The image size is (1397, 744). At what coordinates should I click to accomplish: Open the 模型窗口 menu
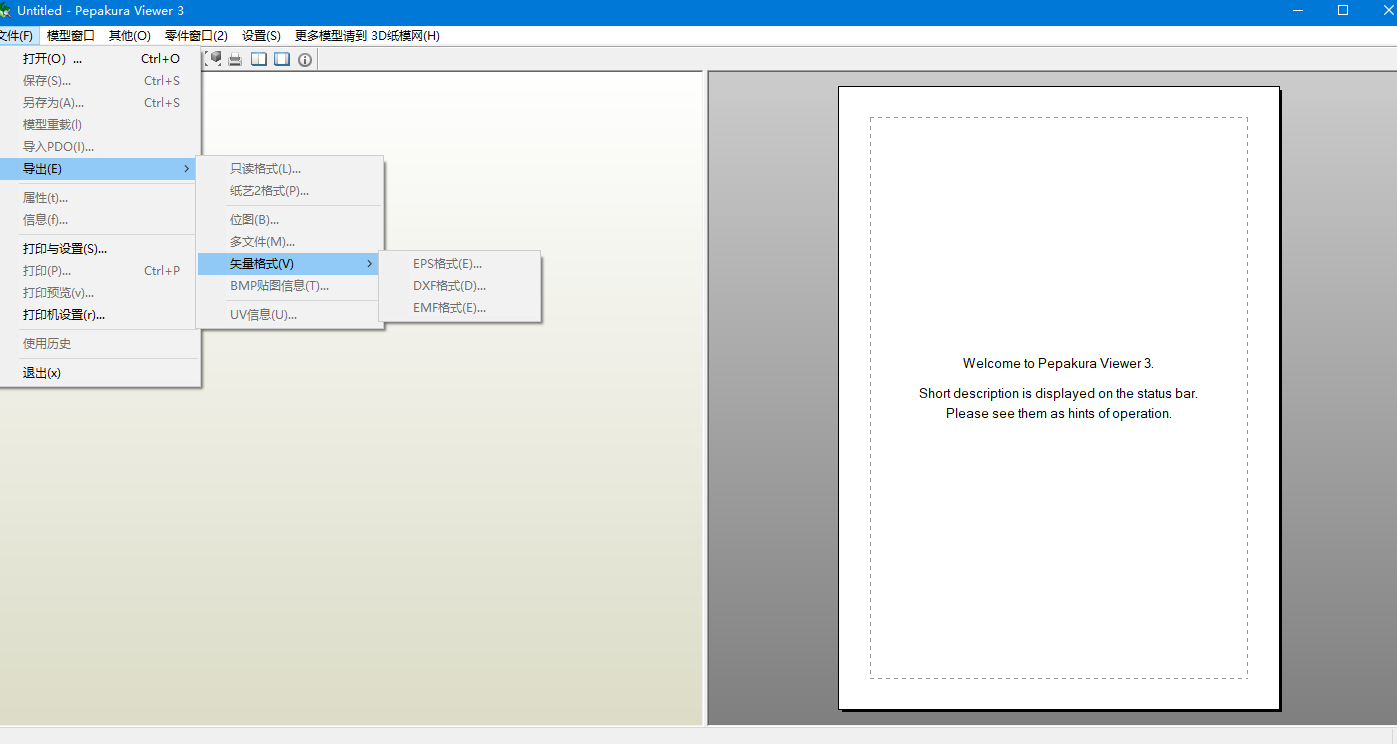click(x=71, y=36)
